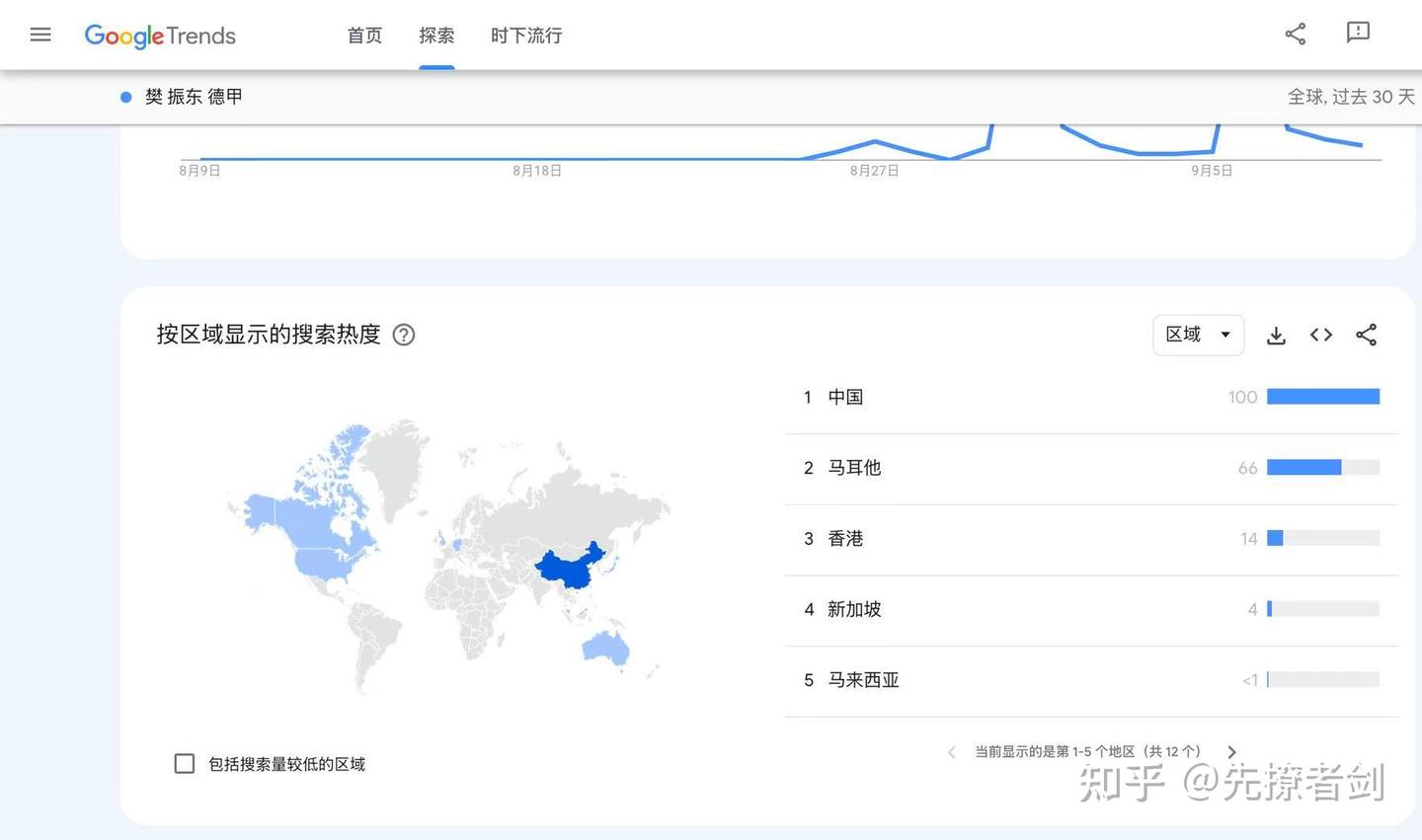The height and width of the screenshot is (840, 1422).
Task: Click the blue dot beside 樊 振东 德甲
Action: coord(125,97)
